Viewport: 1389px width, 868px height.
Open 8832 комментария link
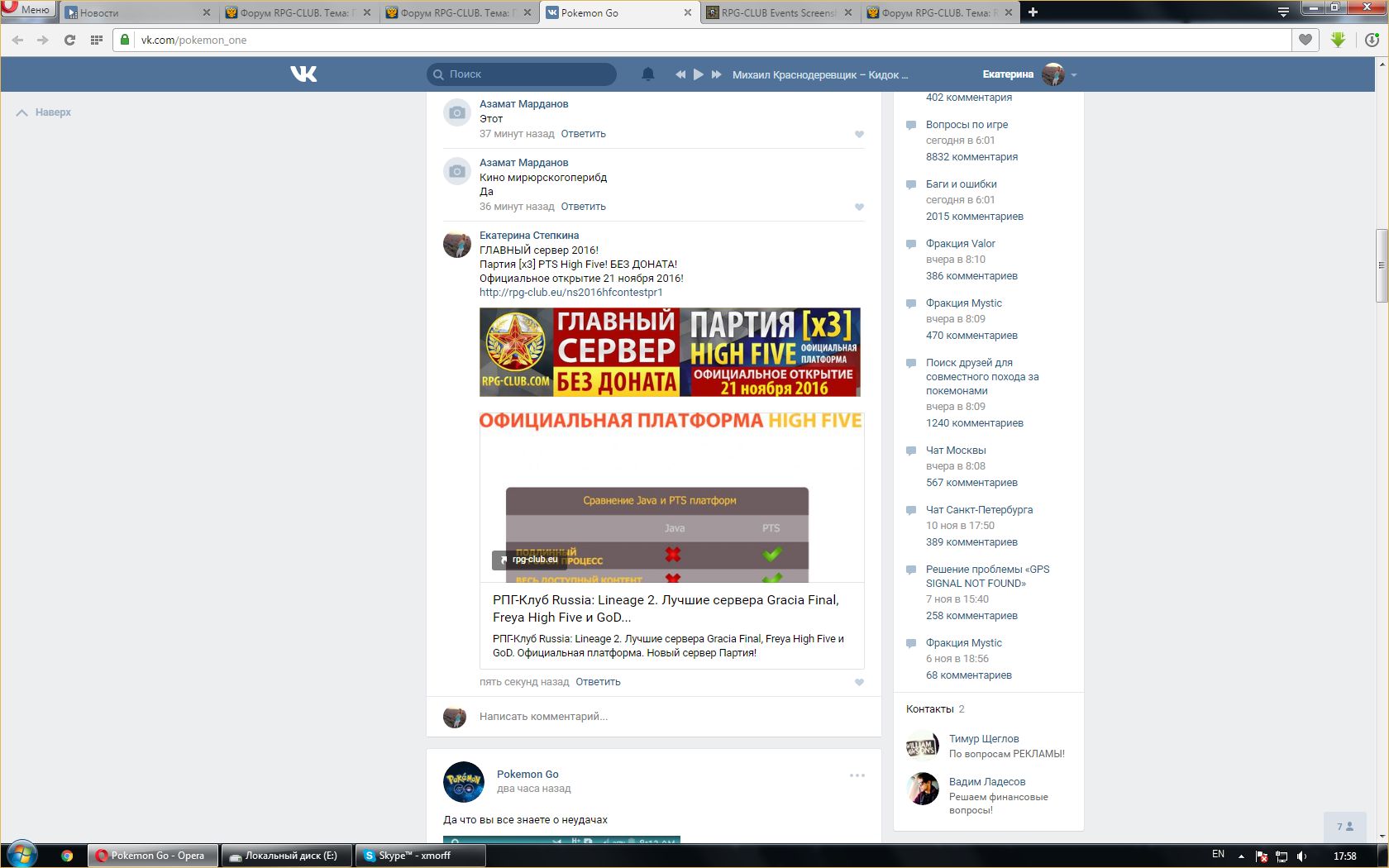tap(971, 157)
